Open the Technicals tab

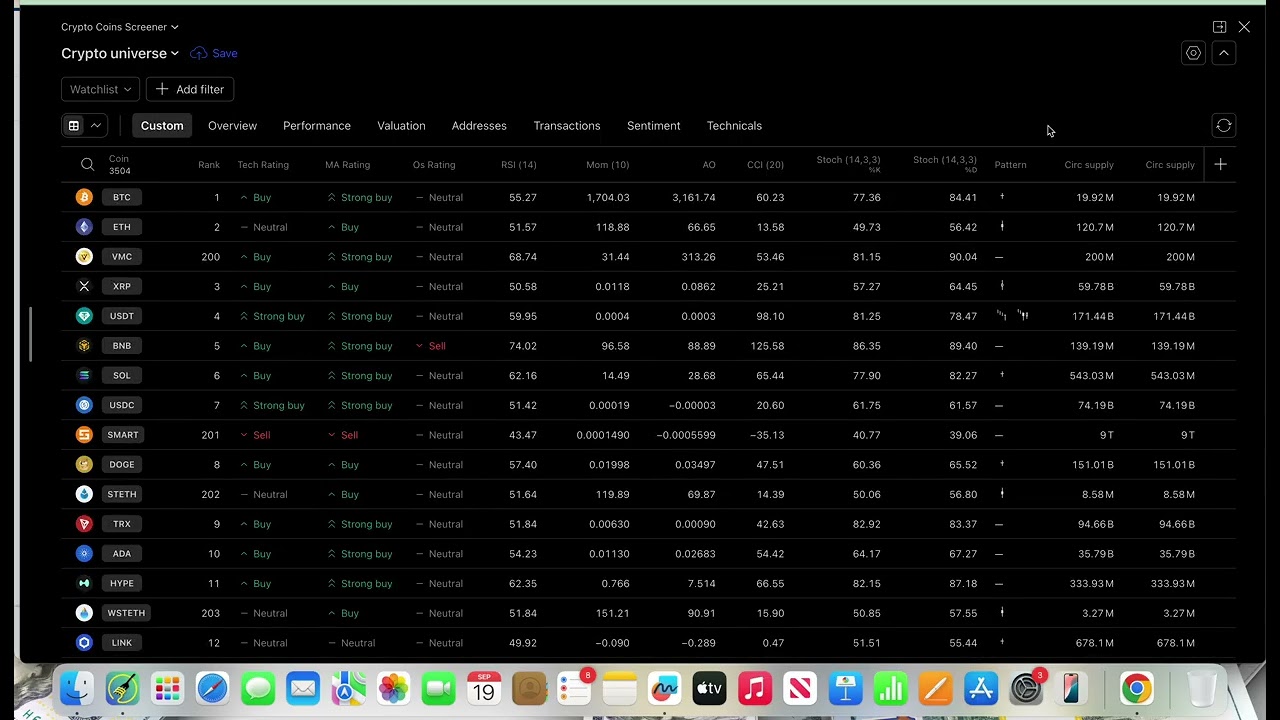734,126
